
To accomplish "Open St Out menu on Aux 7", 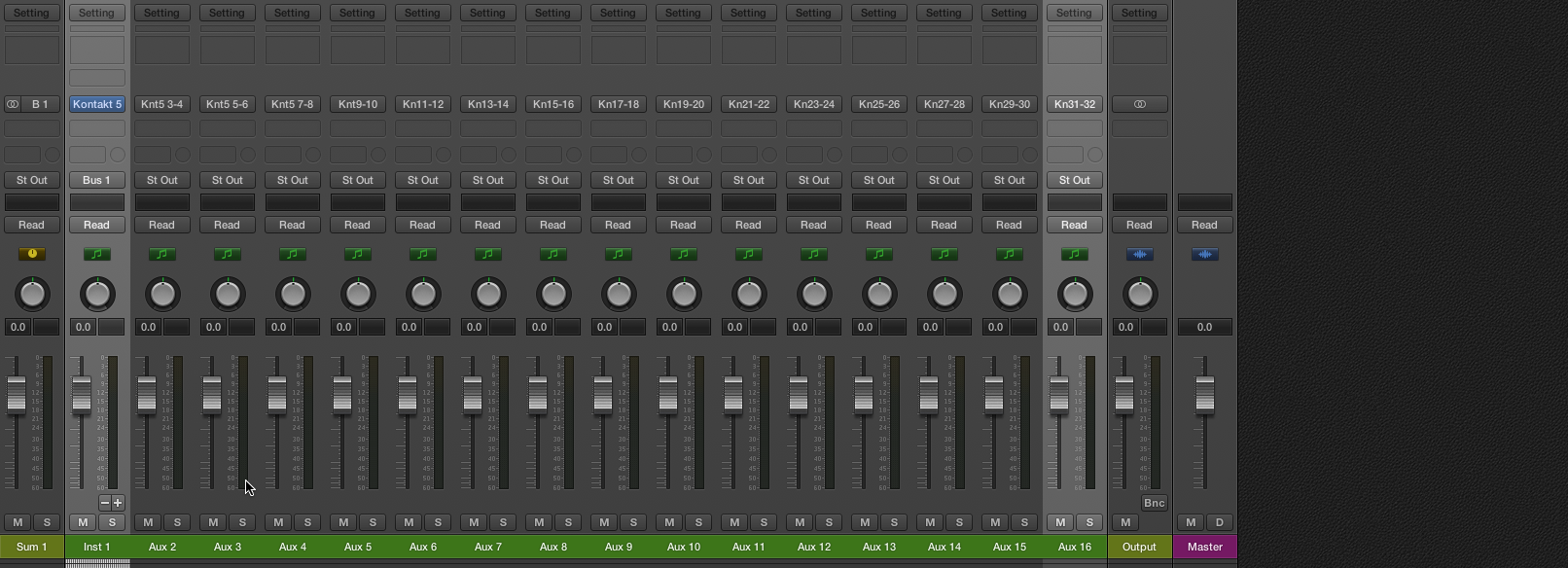I will click(x=488, y=180).
